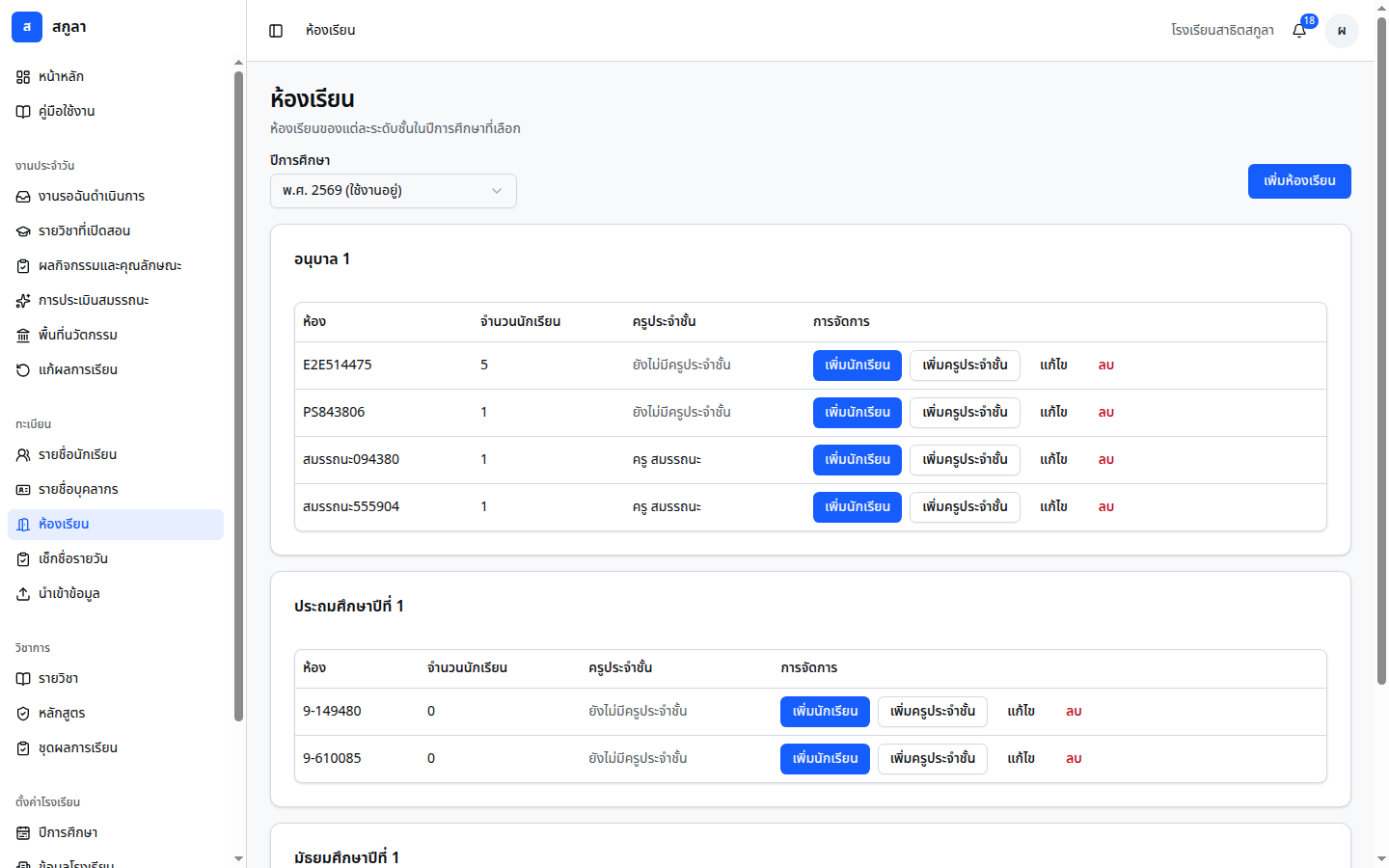Click the คู่มือใช้งาน book icon
This screenshot has height=868, width=1389.
click(23, 112)
